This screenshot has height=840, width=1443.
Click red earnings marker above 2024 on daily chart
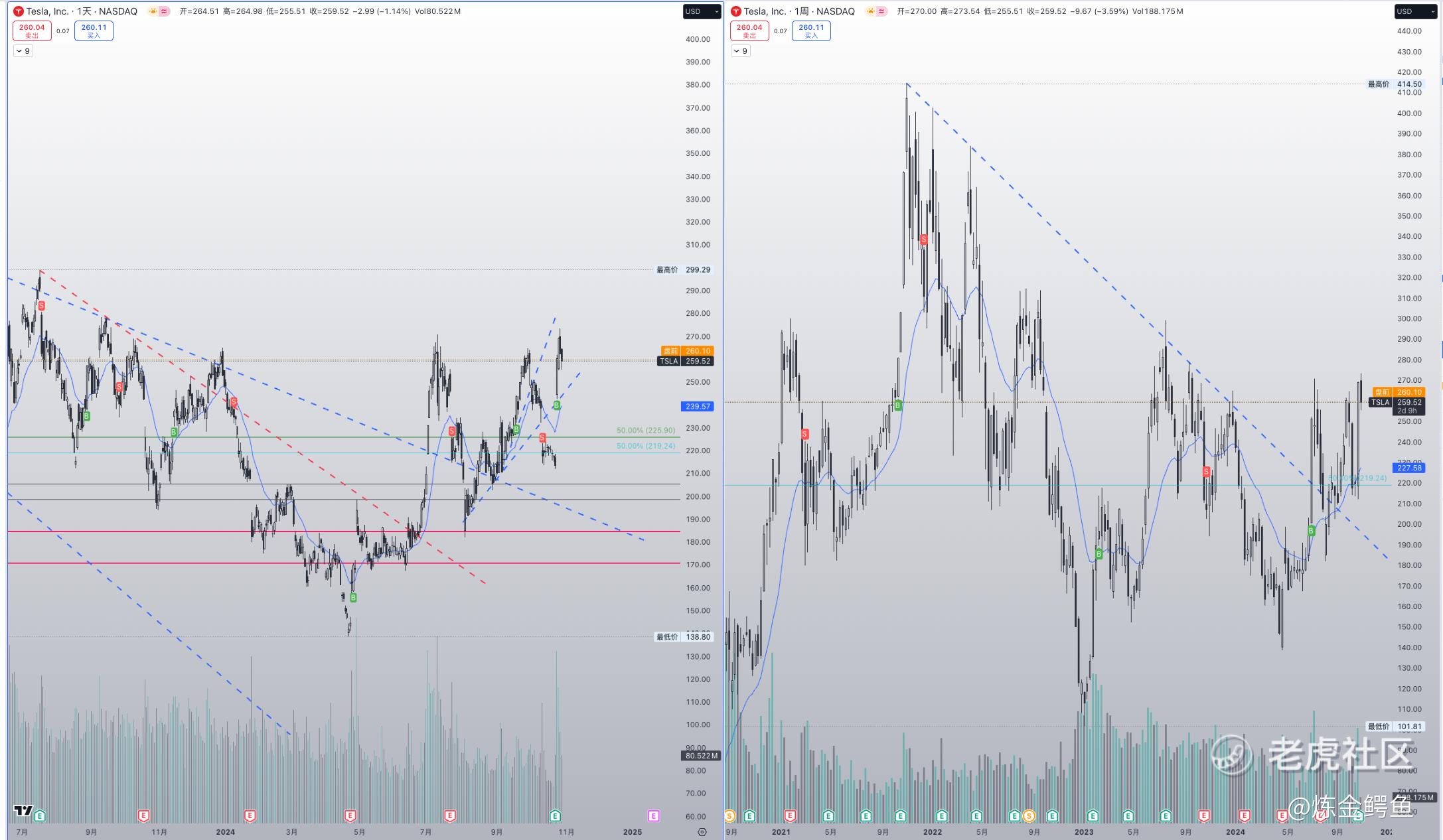point(250,815)
